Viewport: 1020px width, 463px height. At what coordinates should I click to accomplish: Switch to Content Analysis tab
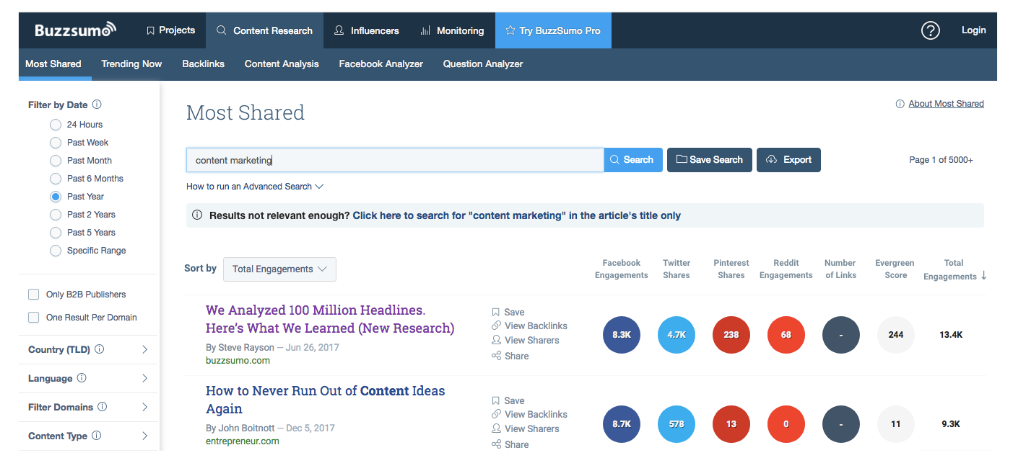coord(282,64)
